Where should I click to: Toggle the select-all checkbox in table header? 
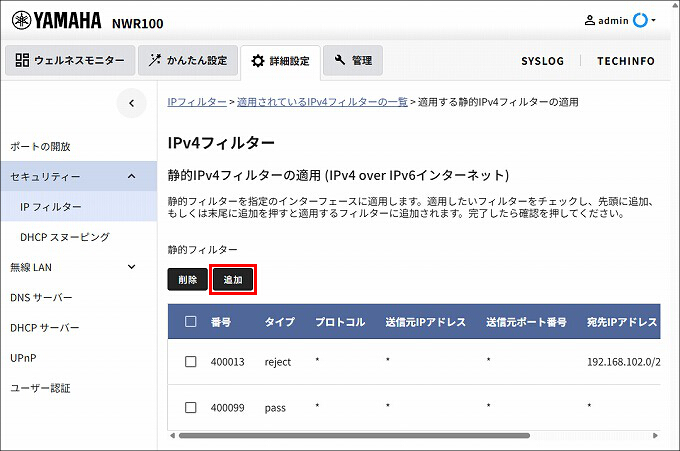(190, 321)
